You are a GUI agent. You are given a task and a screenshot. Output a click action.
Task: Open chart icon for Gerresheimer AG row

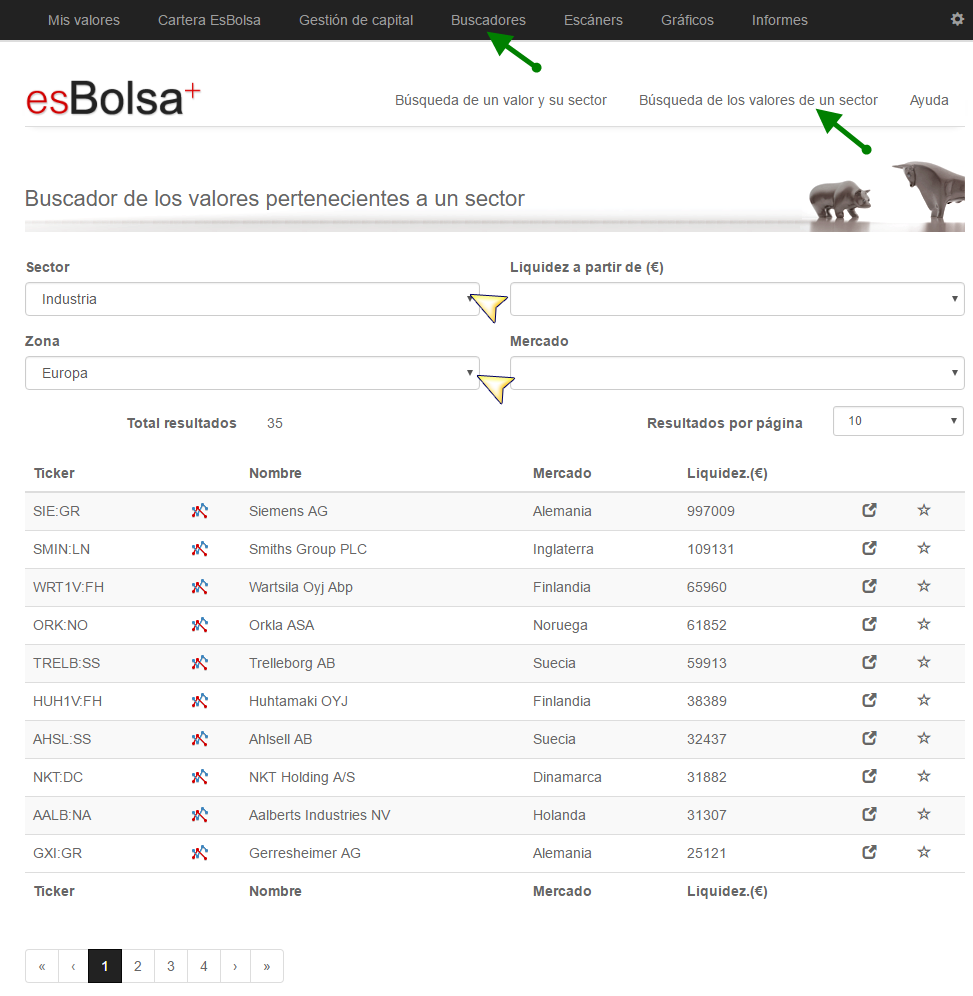(x=199, y=853)
